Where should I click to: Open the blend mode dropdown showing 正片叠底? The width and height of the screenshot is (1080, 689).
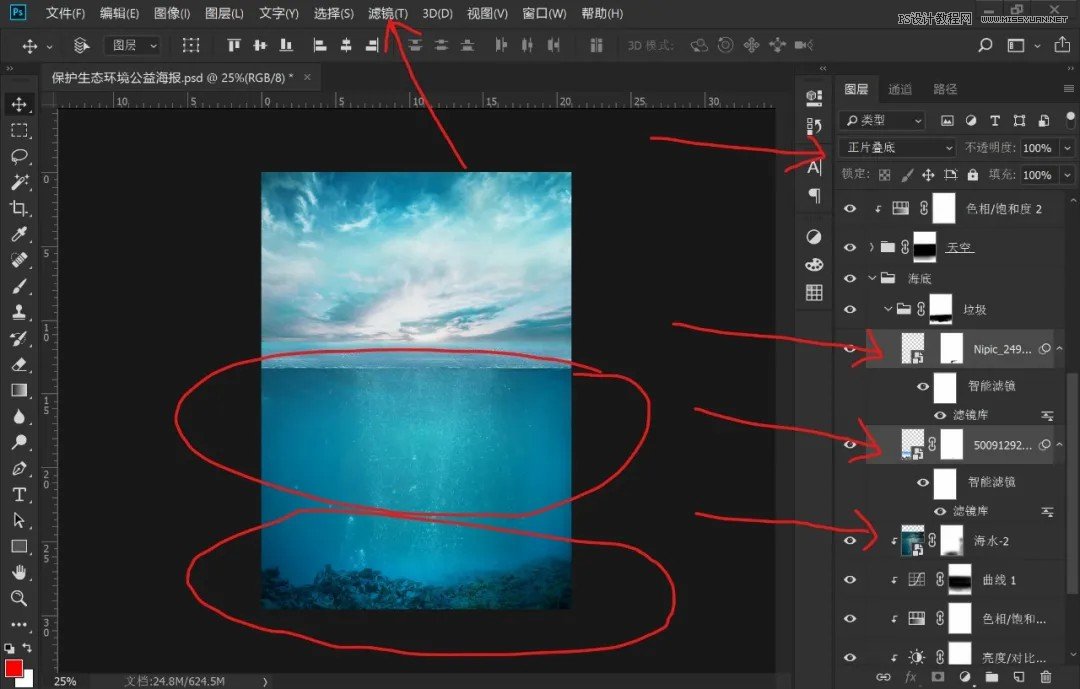point(897,147)
